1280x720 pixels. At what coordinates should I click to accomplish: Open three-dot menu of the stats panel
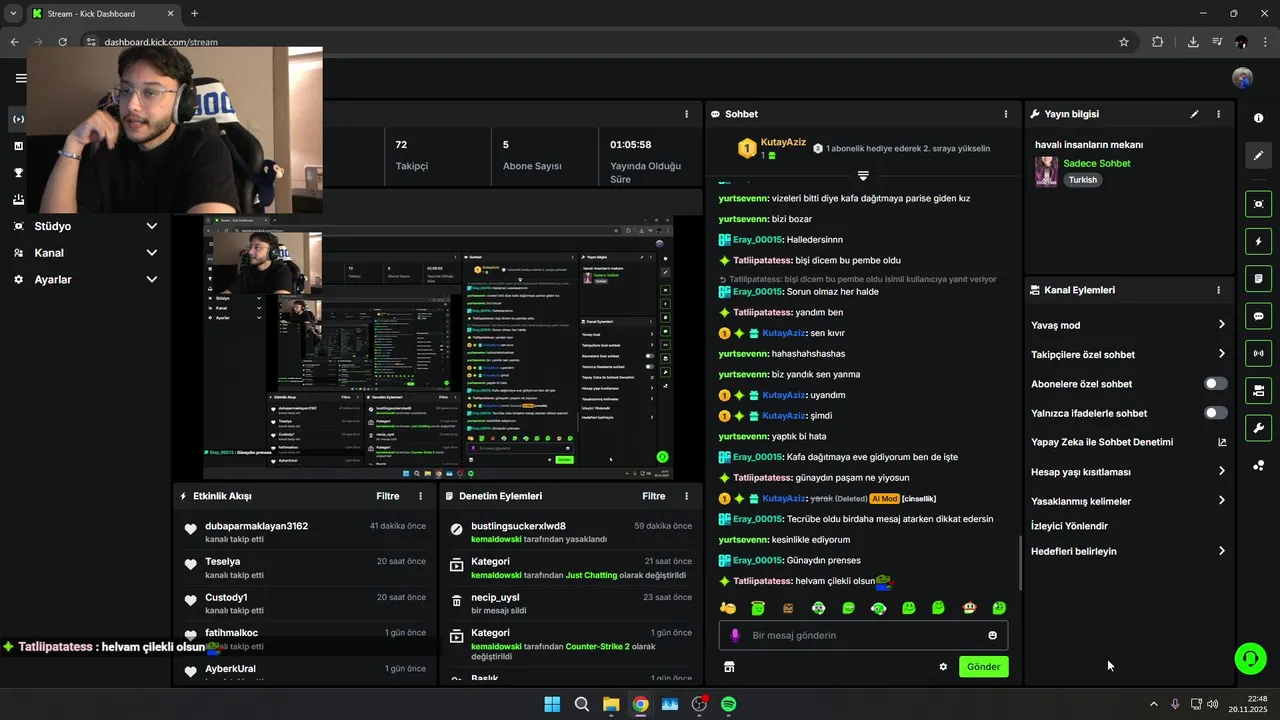(x=686, y=114)
